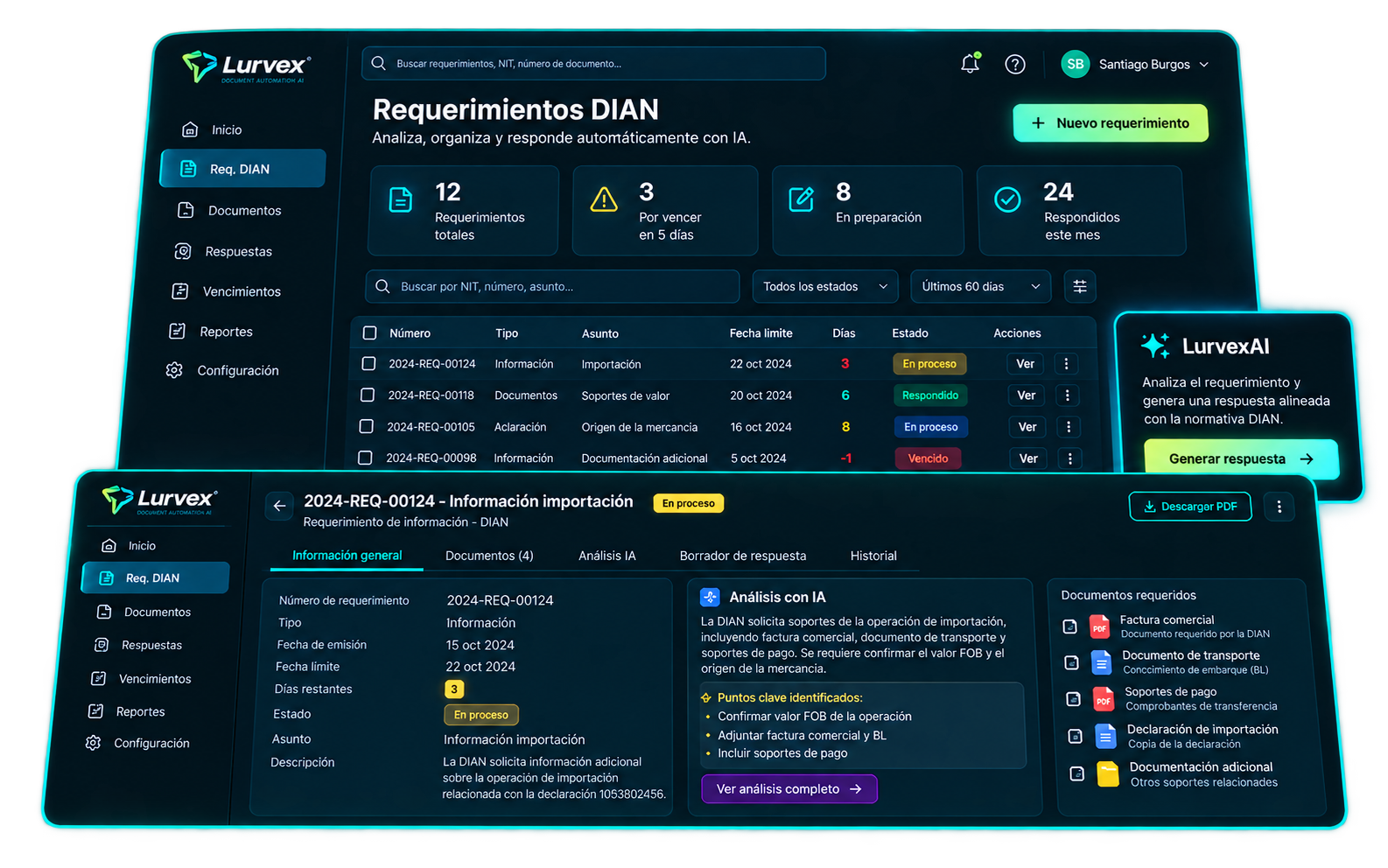Focus the top global search field
Image resolution: width=1388 pixels, height=868 pixels.
pyautogui.click(x=593, y=64)
